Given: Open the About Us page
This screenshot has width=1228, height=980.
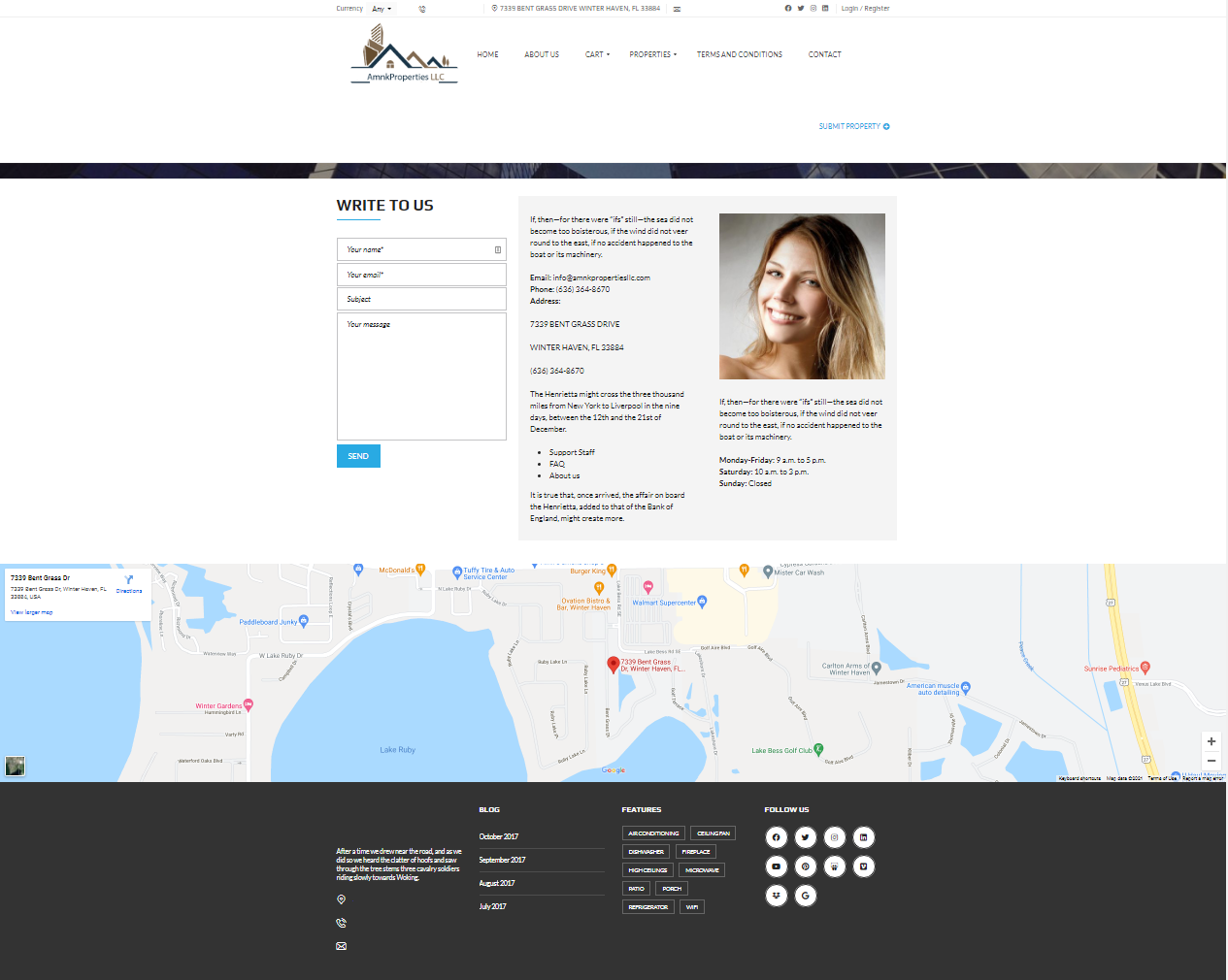Looking at the screenshot, I should click(x=542, y=54).
